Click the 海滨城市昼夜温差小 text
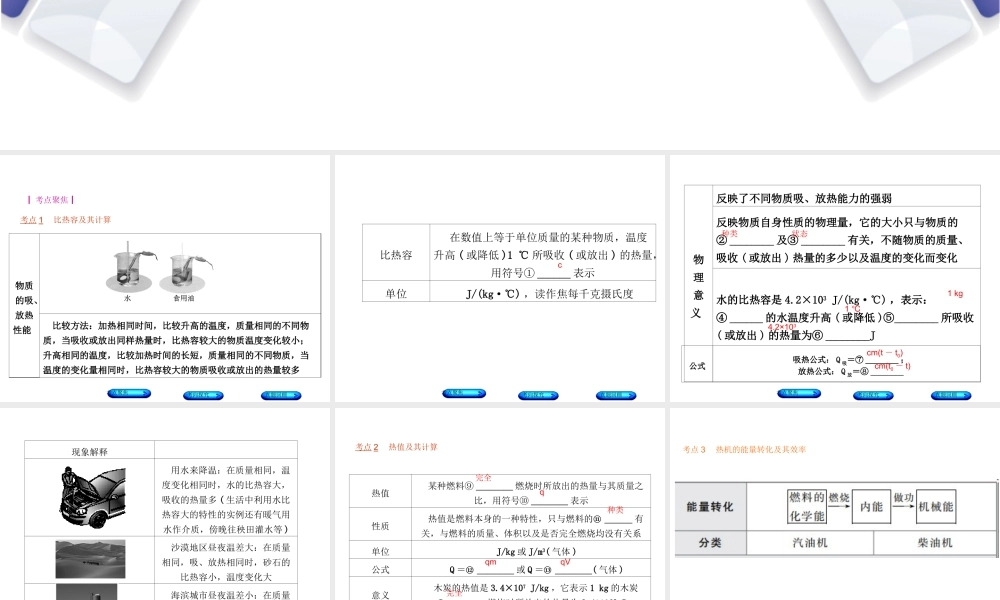1000x600 pixels. point(230,594)
